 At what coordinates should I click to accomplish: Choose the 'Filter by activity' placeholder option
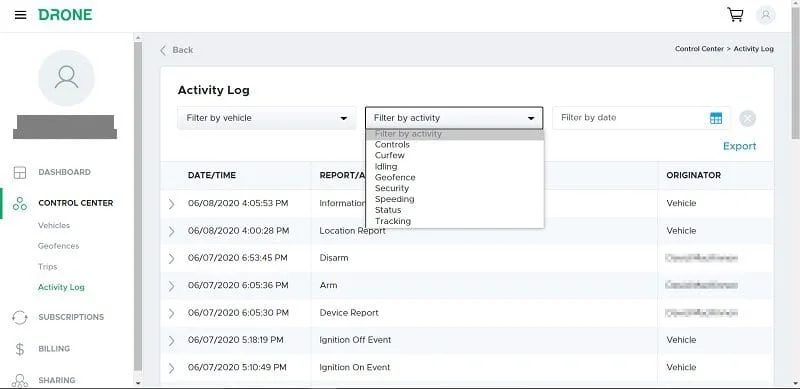tap(455, 134)
